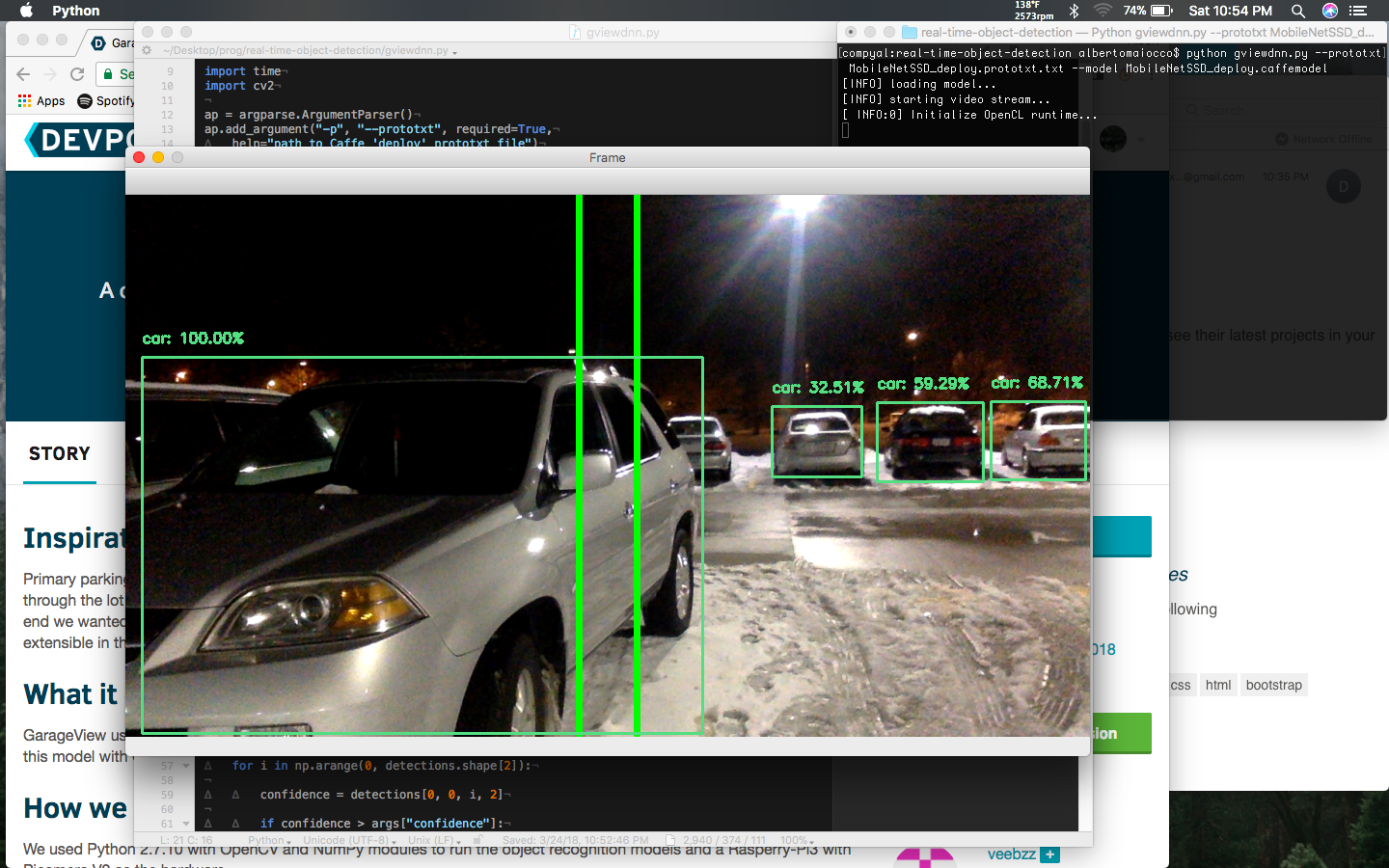
Task: Click the battery 74% indicator
Action: [1148, 11]
